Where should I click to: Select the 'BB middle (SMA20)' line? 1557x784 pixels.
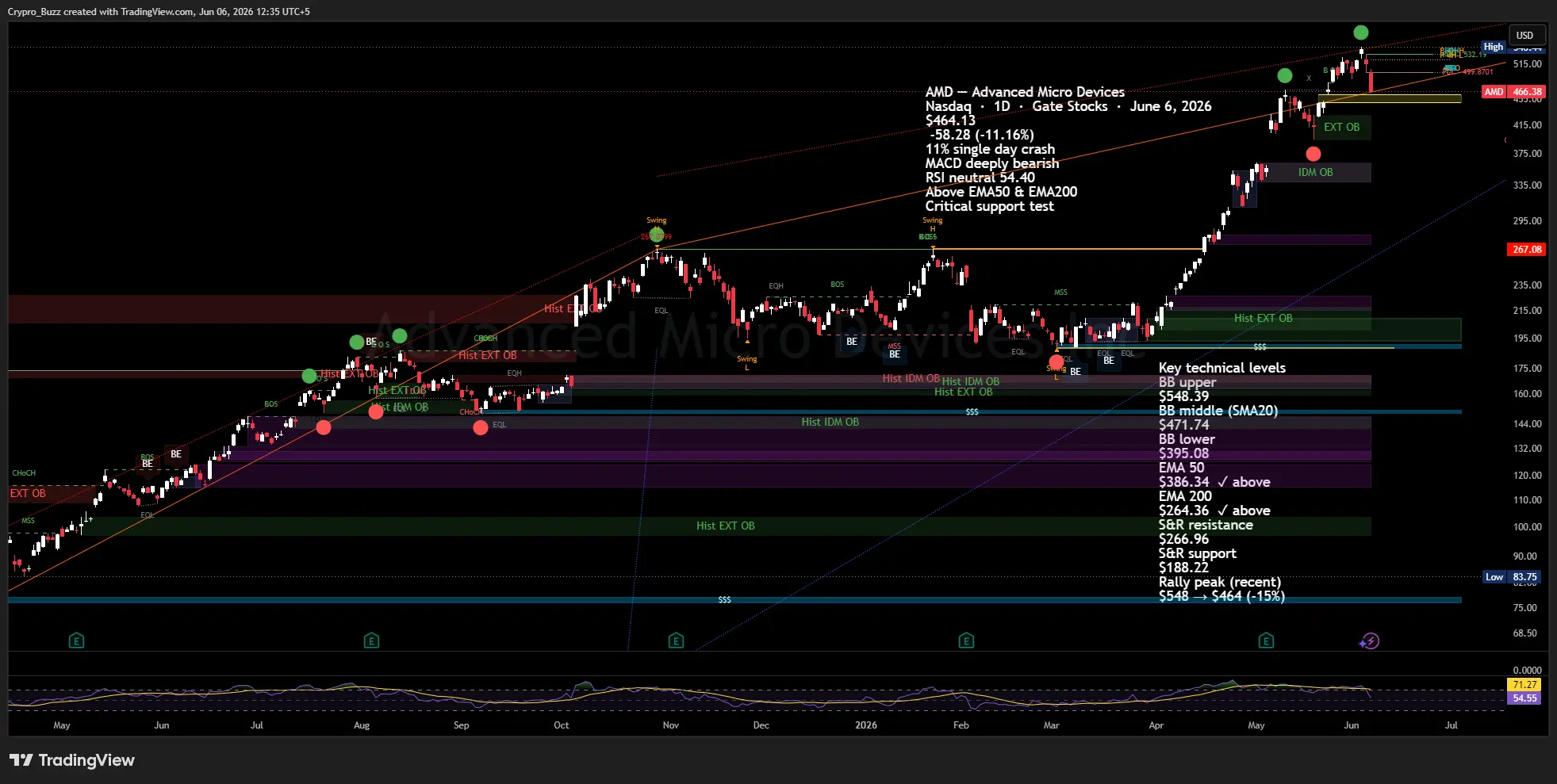1218,411
